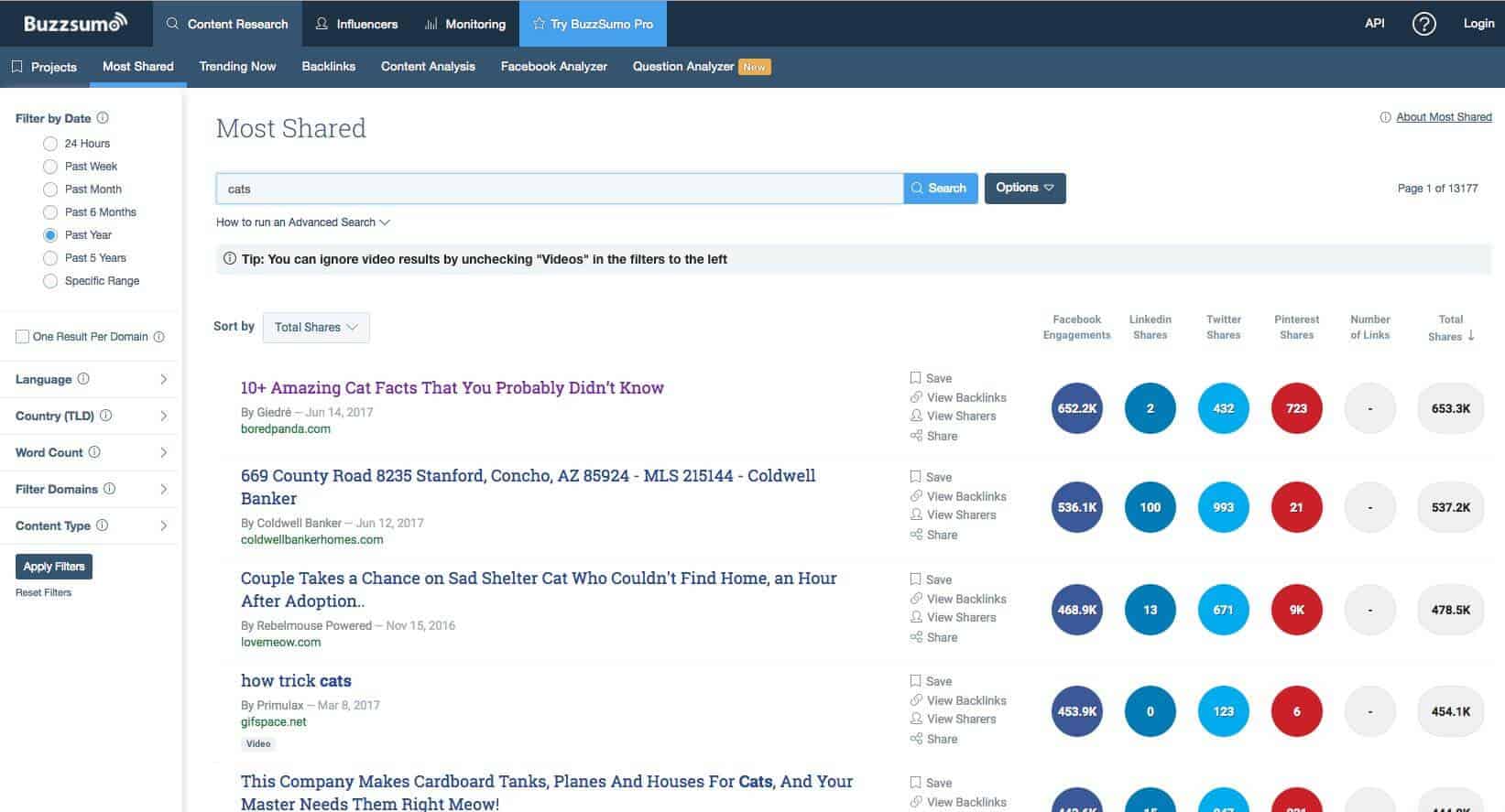Image resolution: width=1505 pixels, height=812 pixels.
Task: Click the Search button
Action: pyautogui.click(x=941, y=188)
